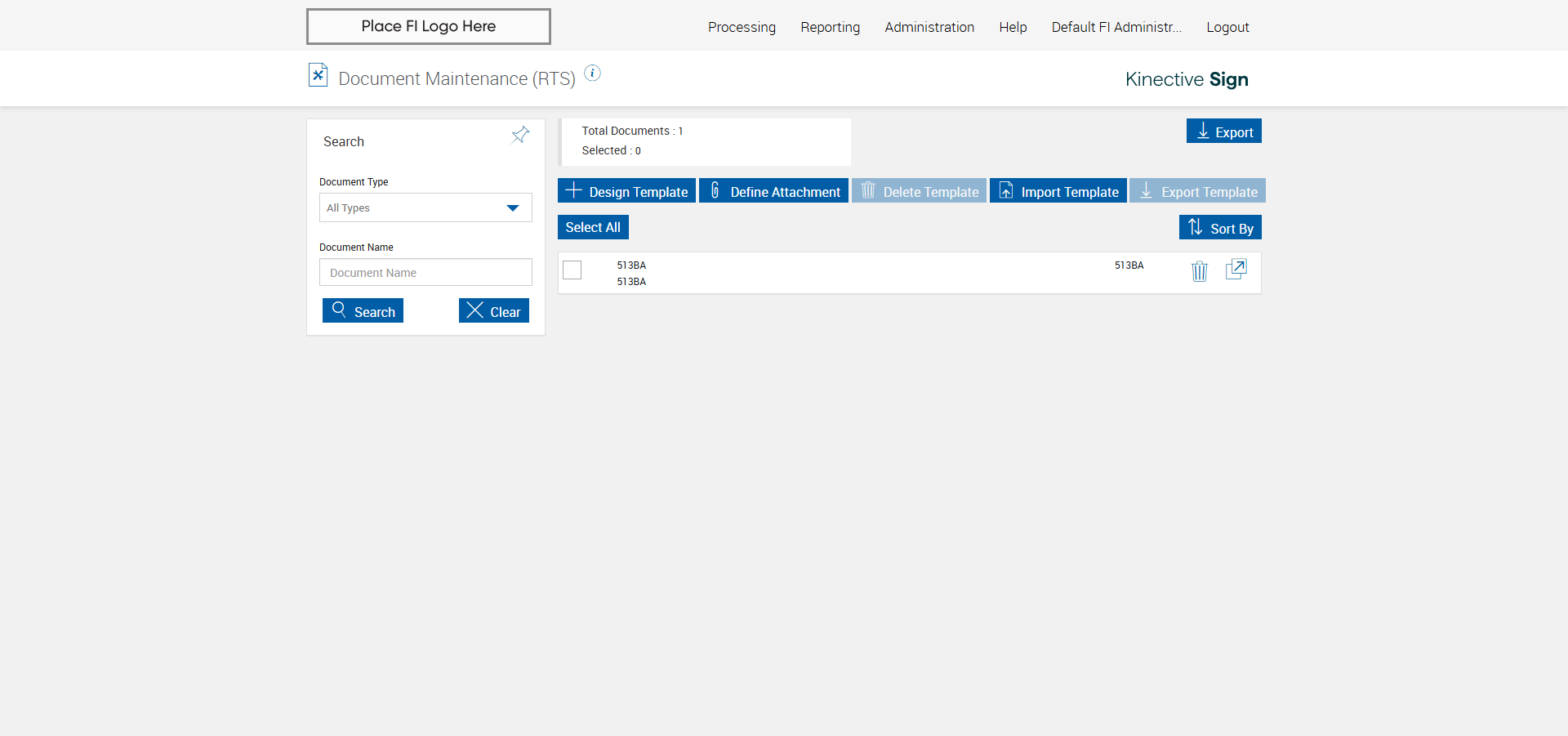The height and width of the screenshot is (736, 1568).
Task: Run the document Search button
Action: pyautogui.click(x=363, y=310)
